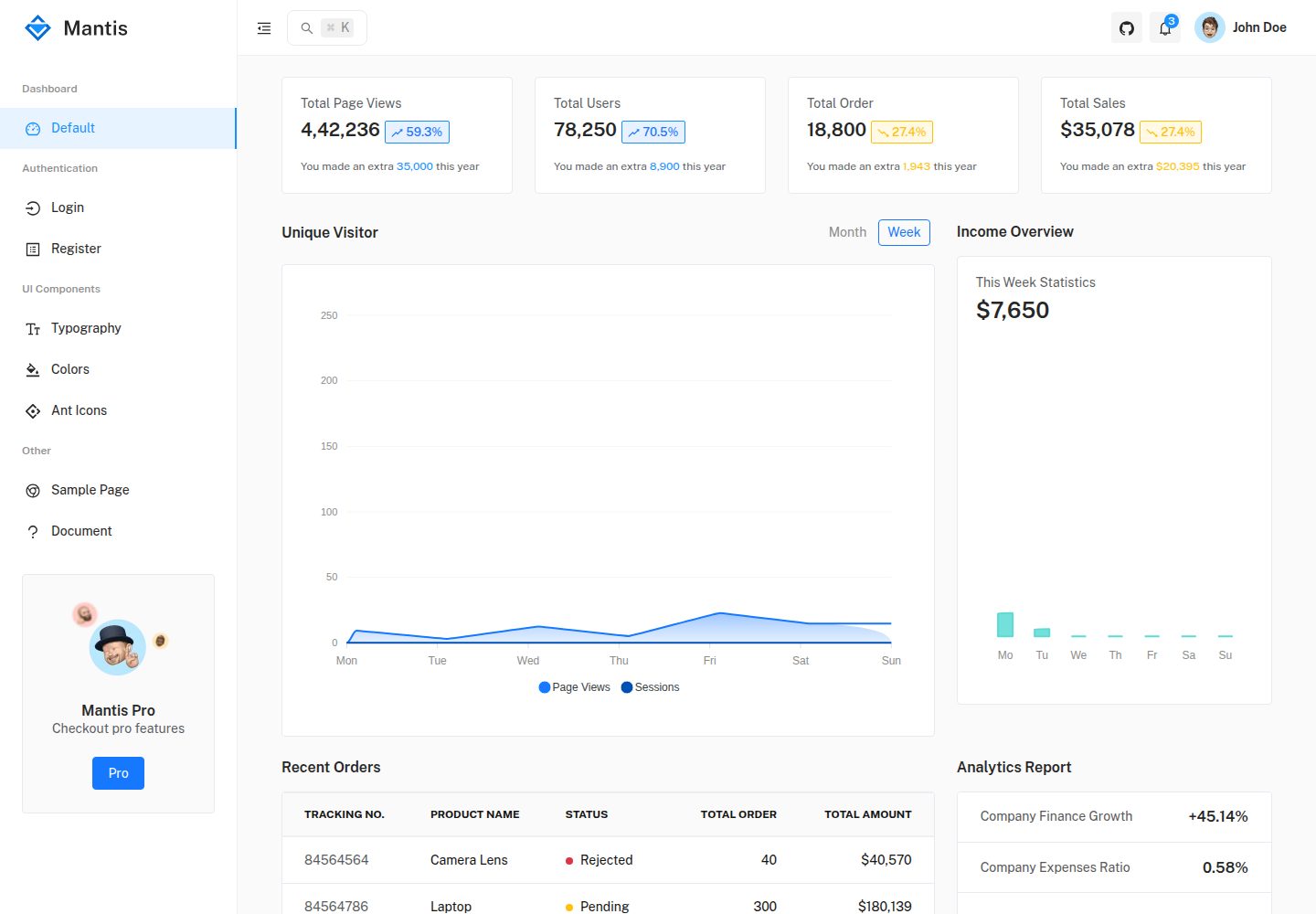This screenshot has height=914, width=1316.
Task: Click the Tuesday bar in Income chart
Action: pos(1042,632)
